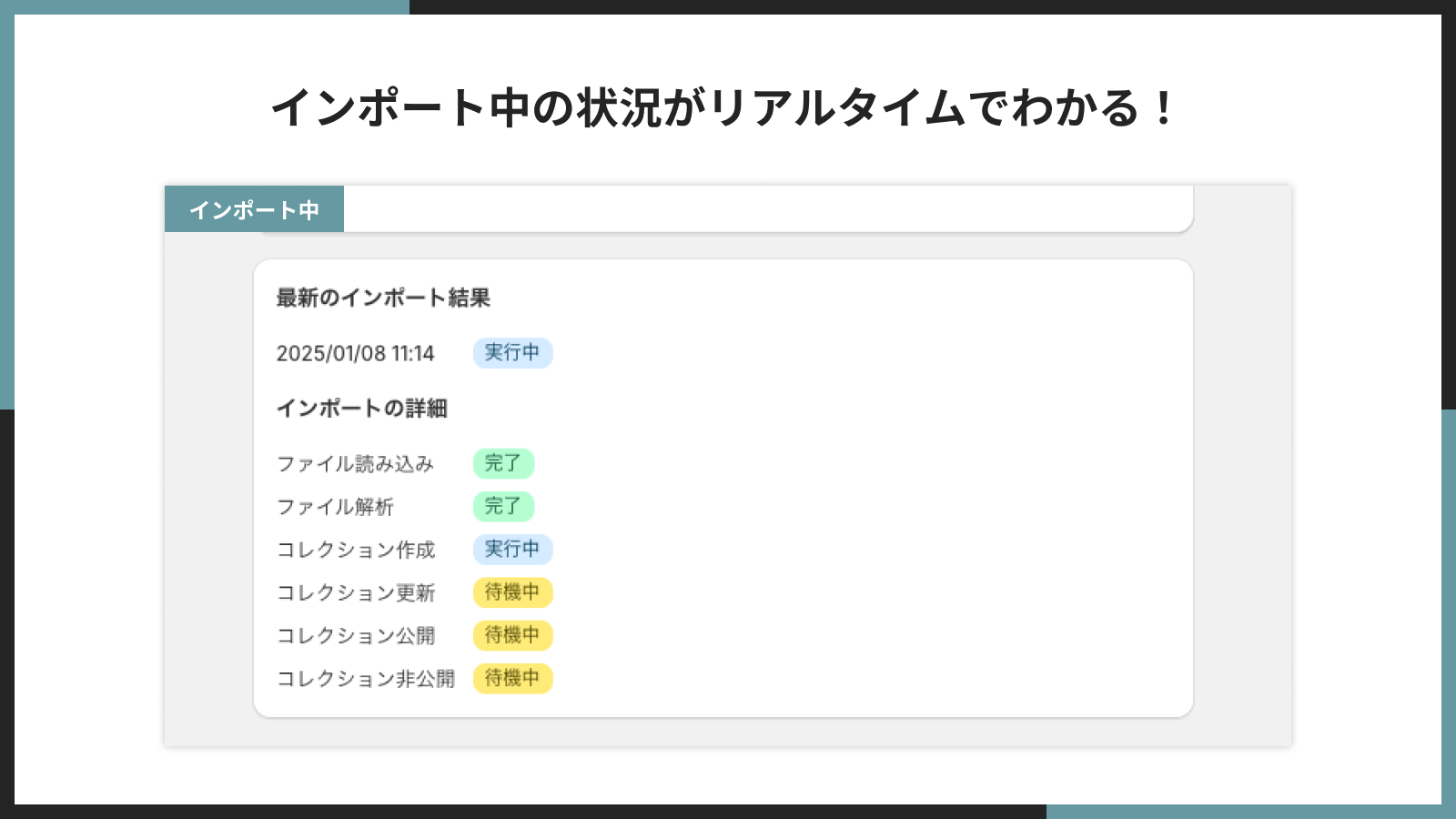Viewport: 1456px width, 819px height.
Task: Click the 待機中 badge for コレクション公開
Action: (x=512, y=635)
